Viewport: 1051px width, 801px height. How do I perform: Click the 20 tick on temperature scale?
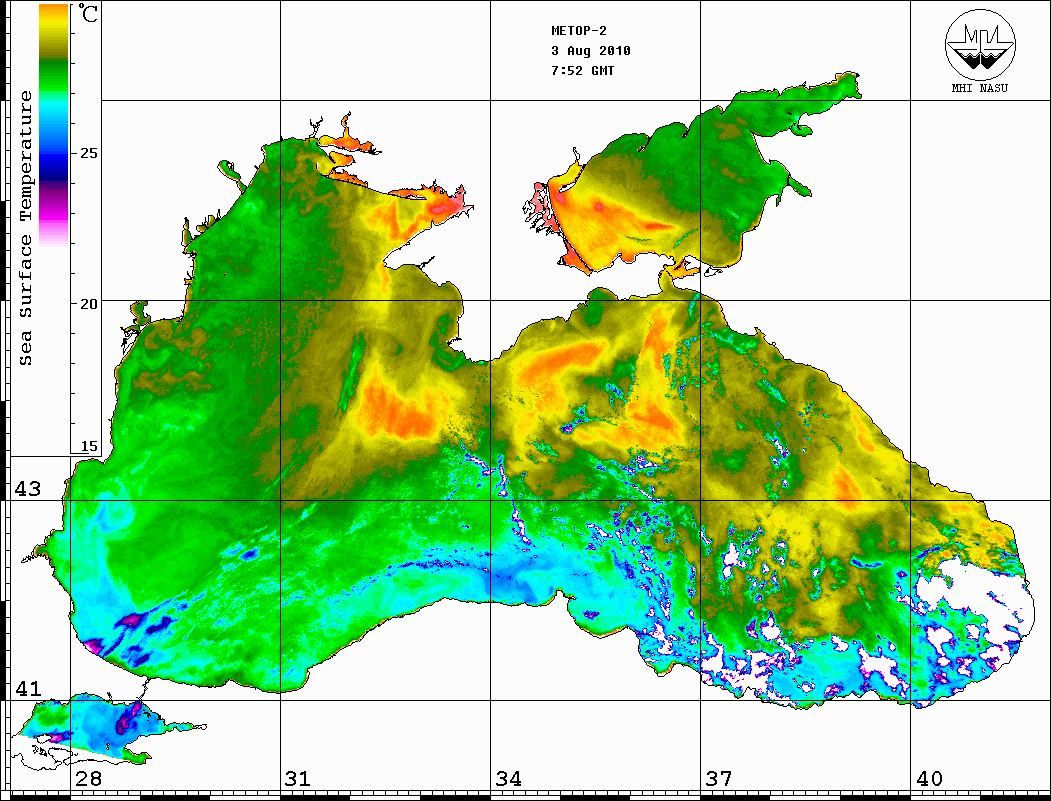click(x=88, y=304)
